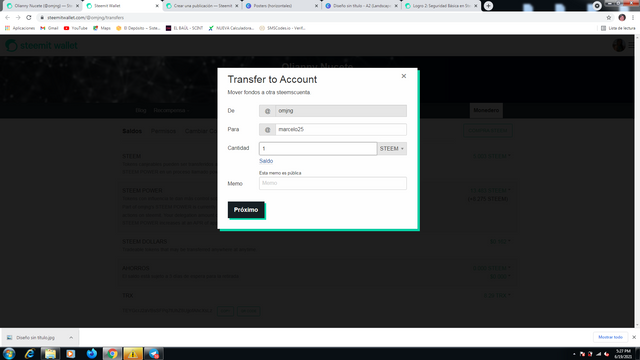Focus the Cantidad amount field
Screen dimensions: 640x360
(x=318, y=149)
